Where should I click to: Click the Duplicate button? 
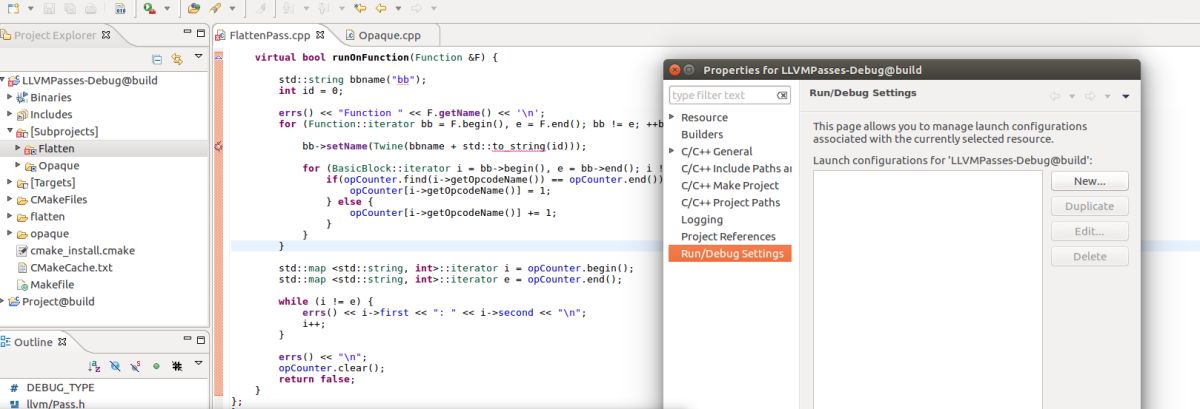click(x=1089, y=206)
